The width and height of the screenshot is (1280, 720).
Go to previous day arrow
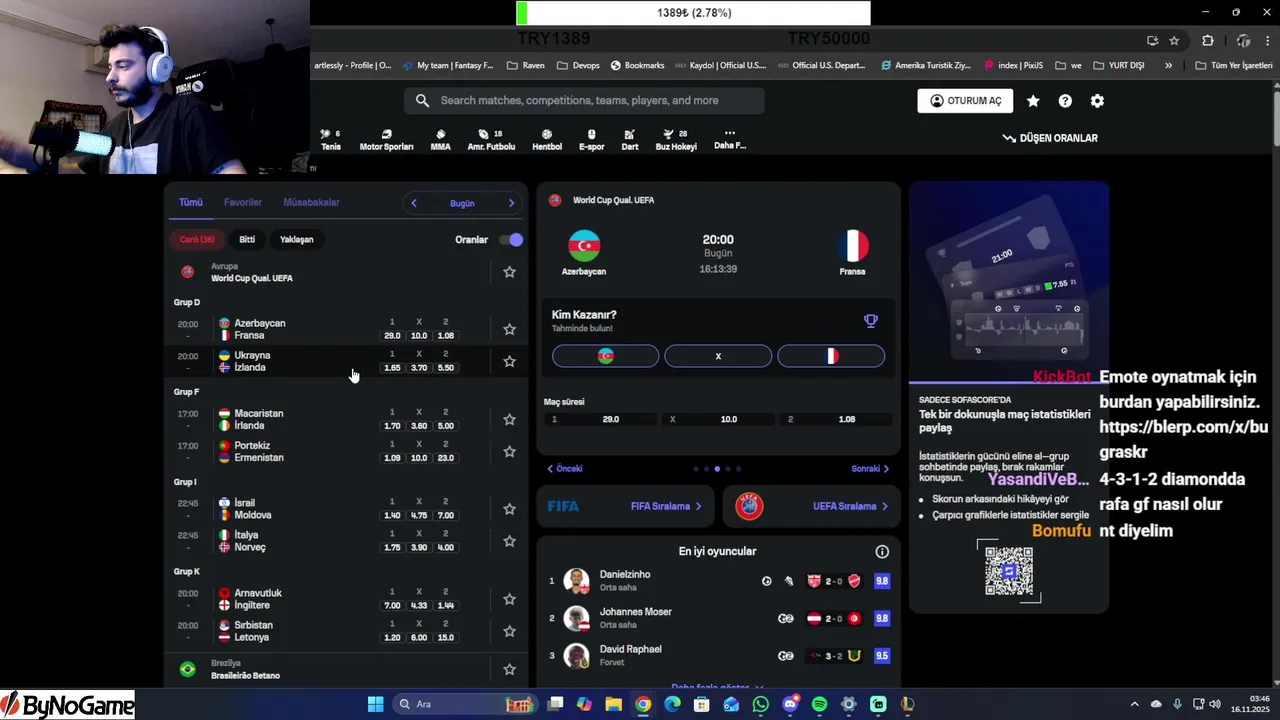click(x=414, y=203)
